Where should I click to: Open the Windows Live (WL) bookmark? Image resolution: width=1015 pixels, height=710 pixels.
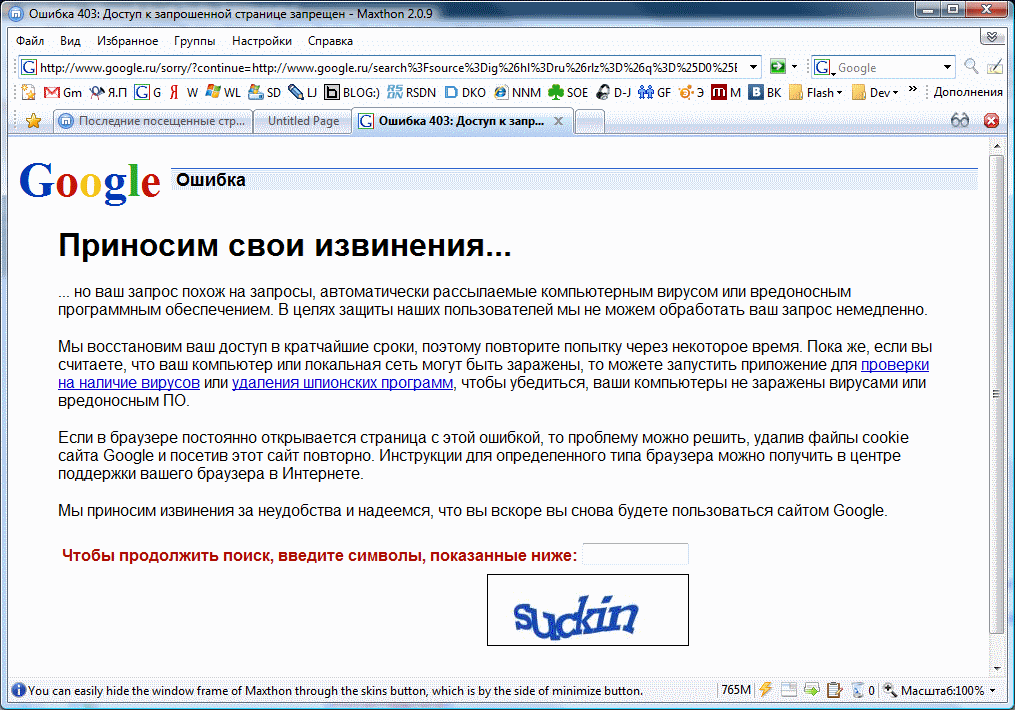(218, 91)
